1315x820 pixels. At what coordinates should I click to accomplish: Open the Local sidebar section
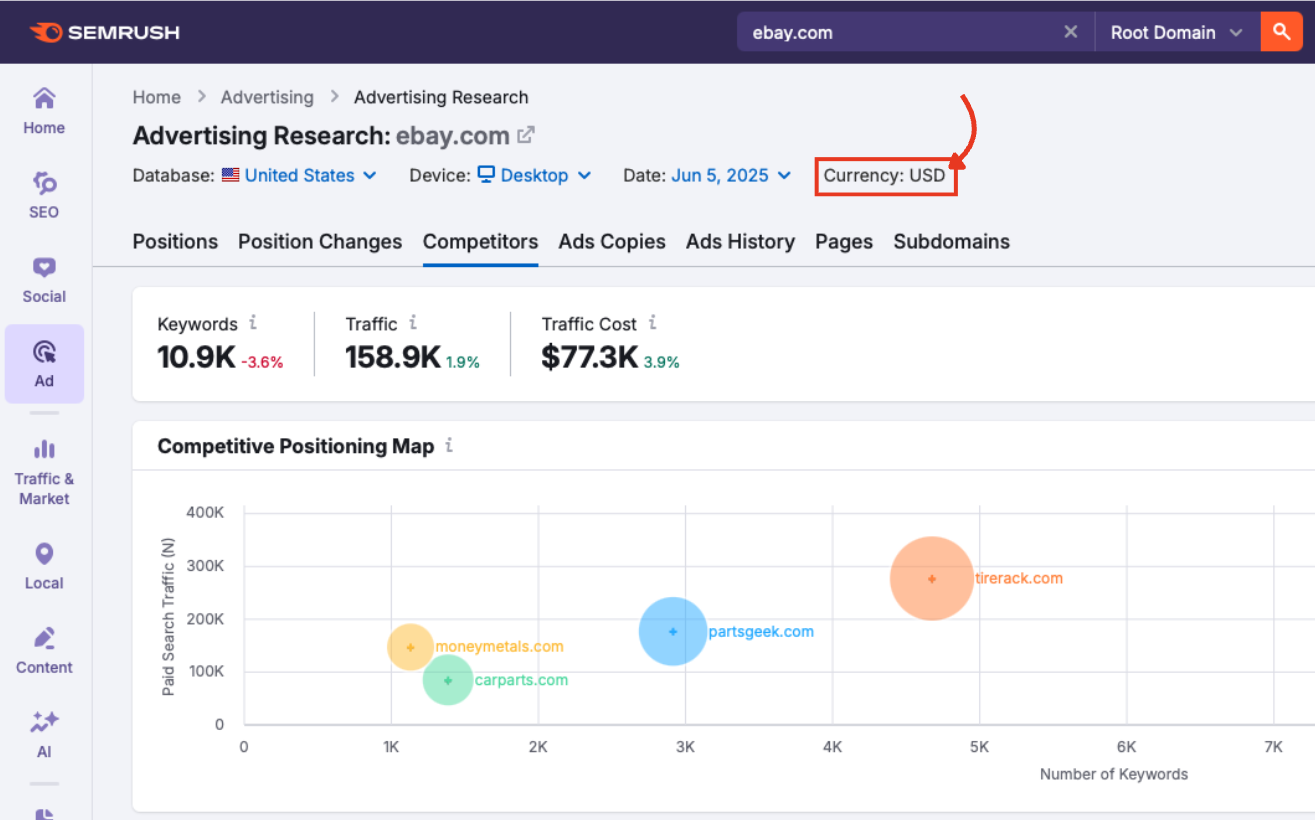coord(44,566)
